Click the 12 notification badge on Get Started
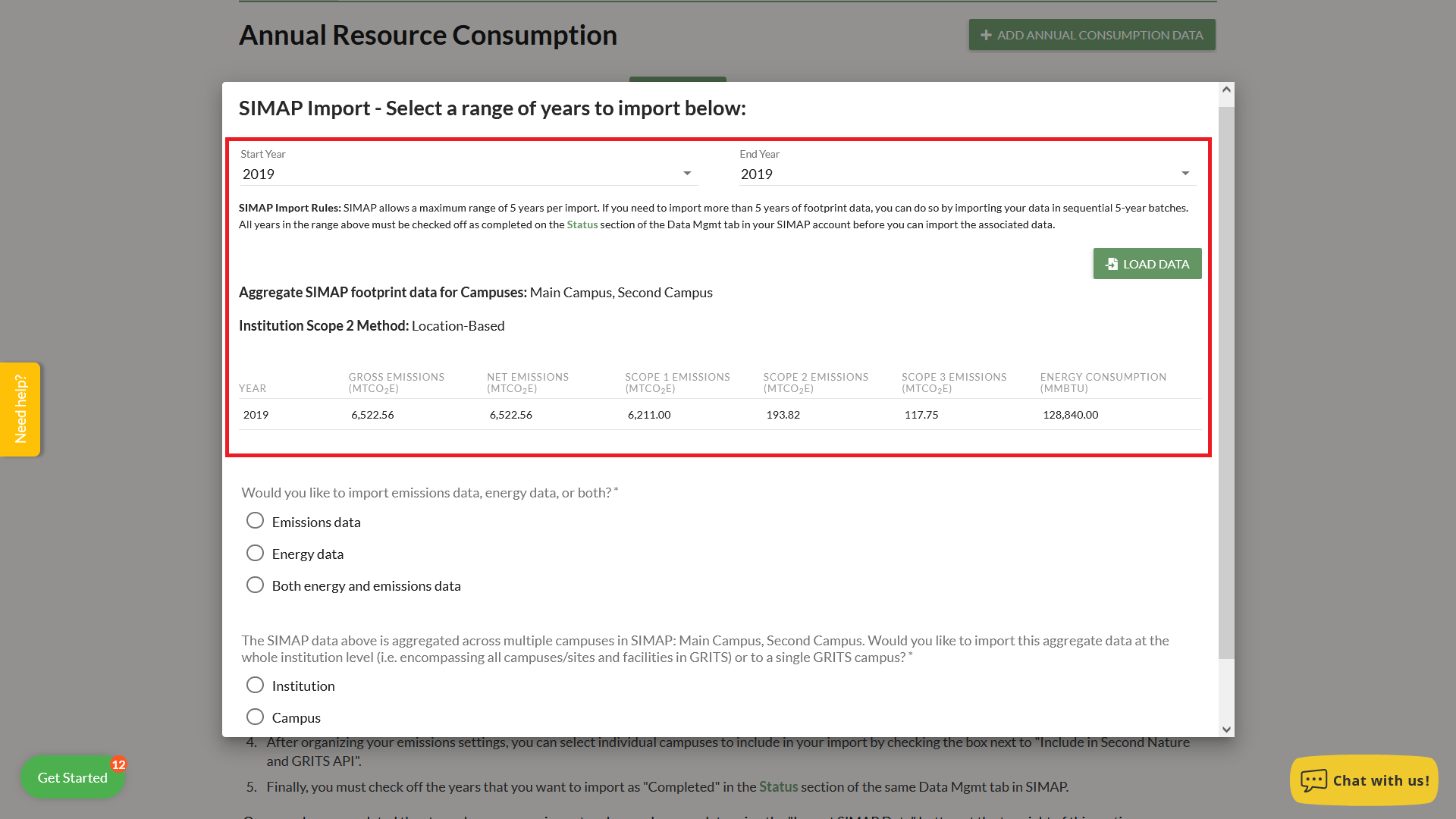This screenshot has width=1456, height=819. [118, 764]
